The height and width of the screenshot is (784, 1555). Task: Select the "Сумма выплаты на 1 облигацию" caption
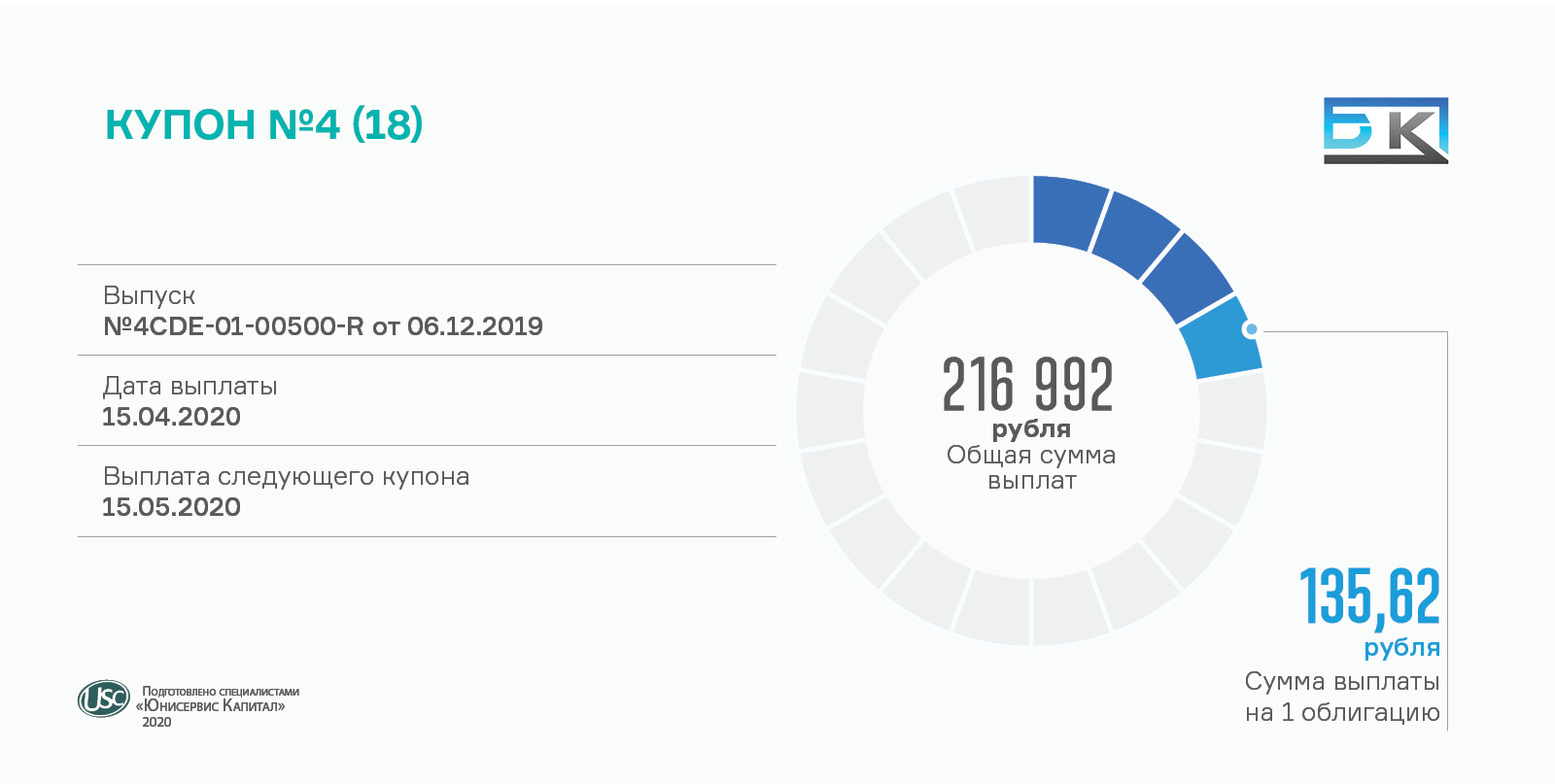(x=1341, y=697)
